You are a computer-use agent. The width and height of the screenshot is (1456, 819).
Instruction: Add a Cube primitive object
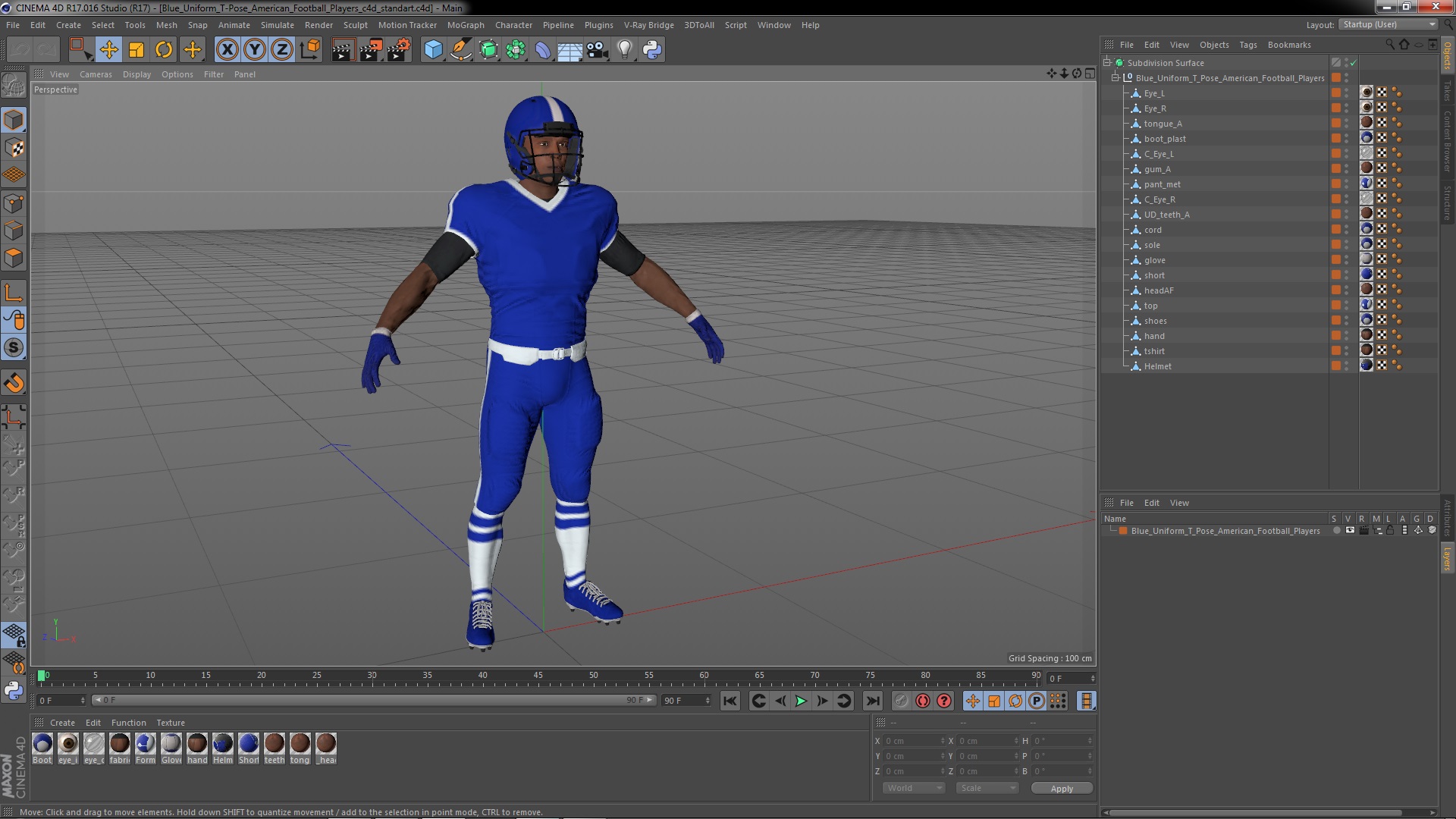point(433,50)
